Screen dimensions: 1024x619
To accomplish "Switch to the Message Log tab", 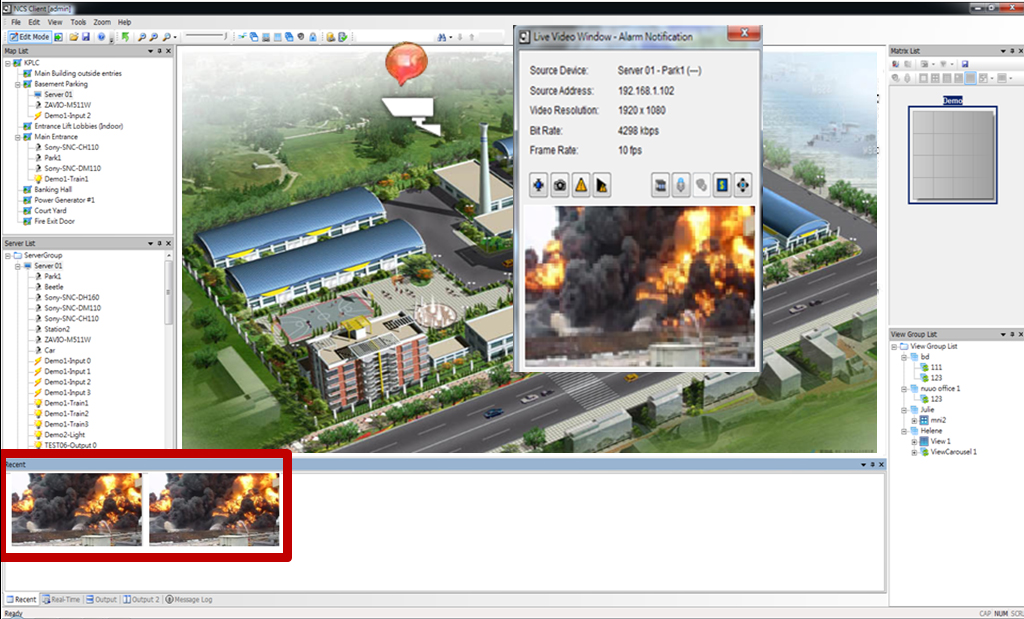I will [189, 599].
